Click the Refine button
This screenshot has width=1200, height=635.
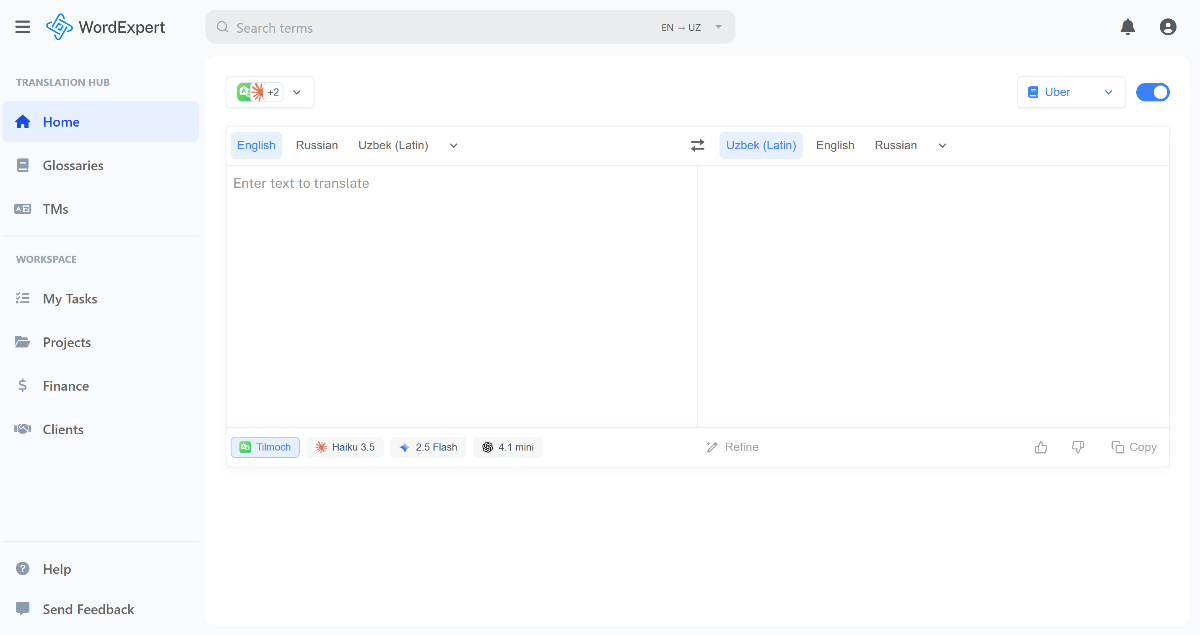[732, 447]
